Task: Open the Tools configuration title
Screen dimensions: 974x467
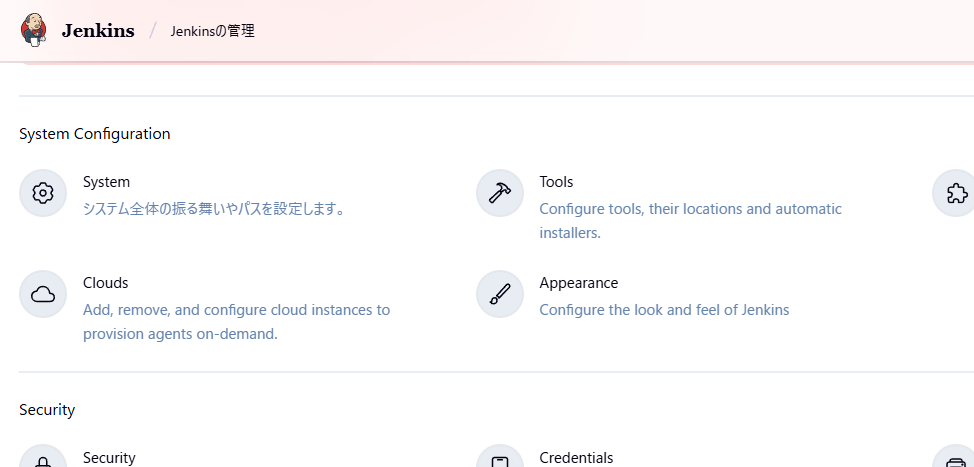Action: (556, 182)
